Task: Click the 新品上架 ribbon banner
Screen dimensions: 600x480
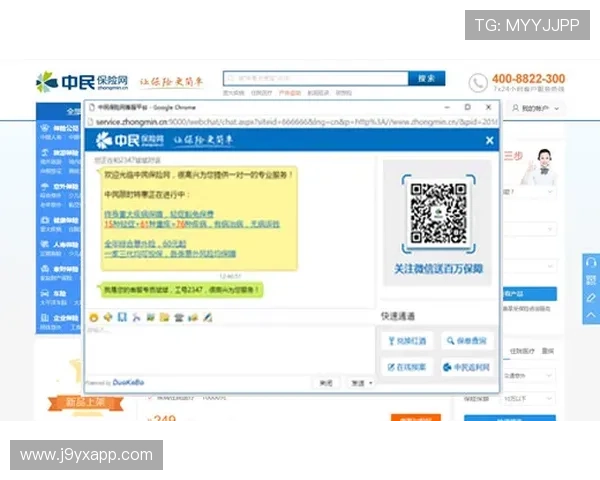Action: pyautogui.click(x=85, y=402)
